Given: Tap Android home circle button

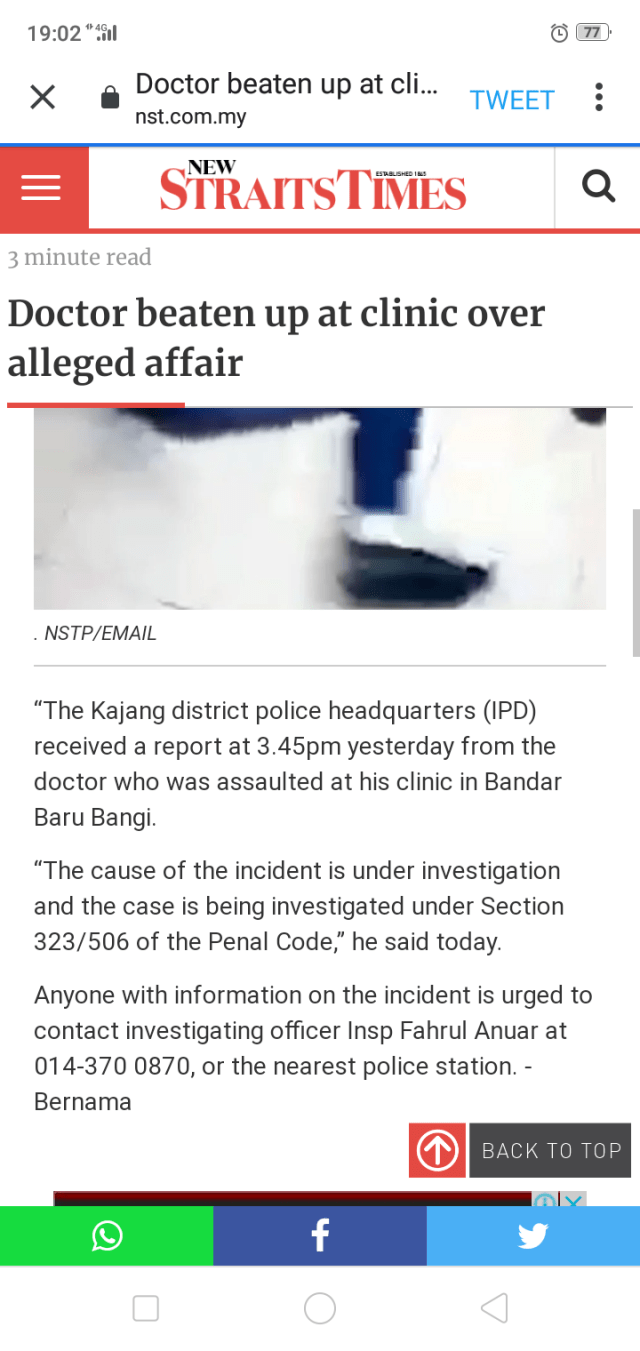Looking at the screenshot, I should pos(320,1308).
